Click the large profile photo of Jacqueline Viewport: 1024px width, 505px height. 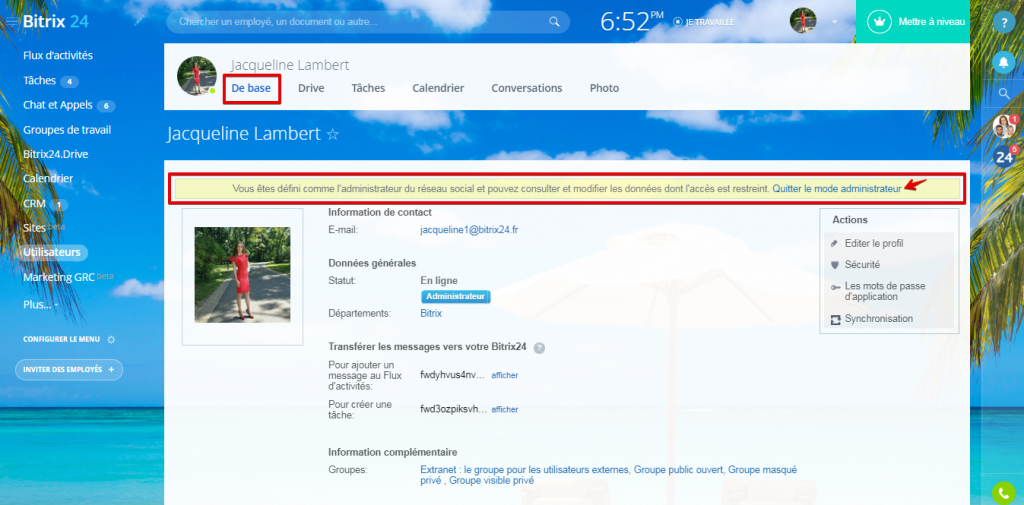pos(242,275)
